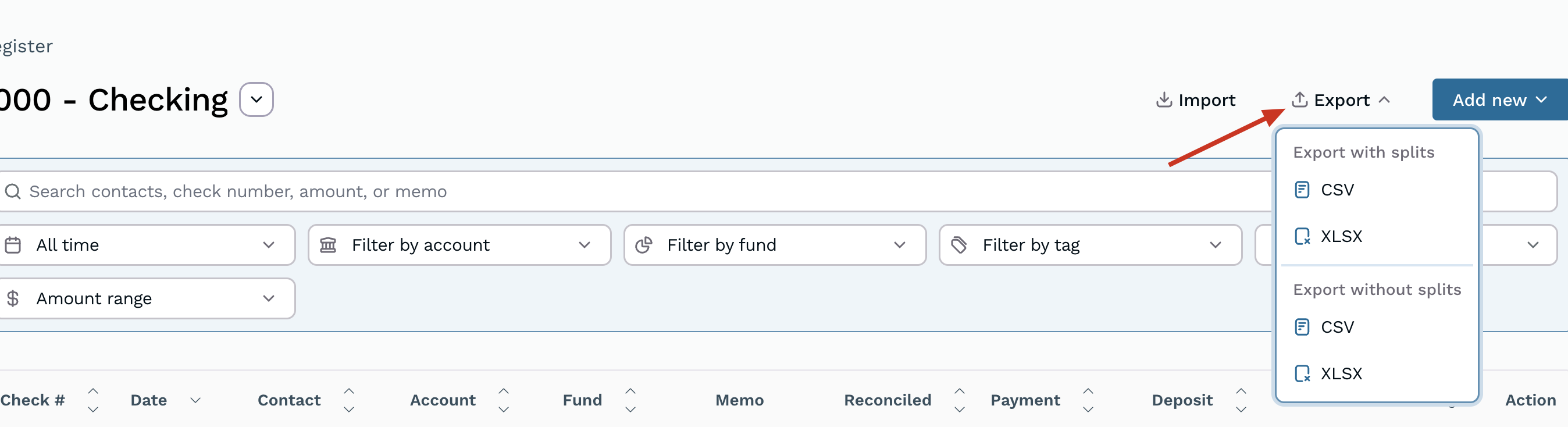The image size is (1568, 427).
Task: Expand the Filter by tag dropdown
Action: tap(1215, 245)
